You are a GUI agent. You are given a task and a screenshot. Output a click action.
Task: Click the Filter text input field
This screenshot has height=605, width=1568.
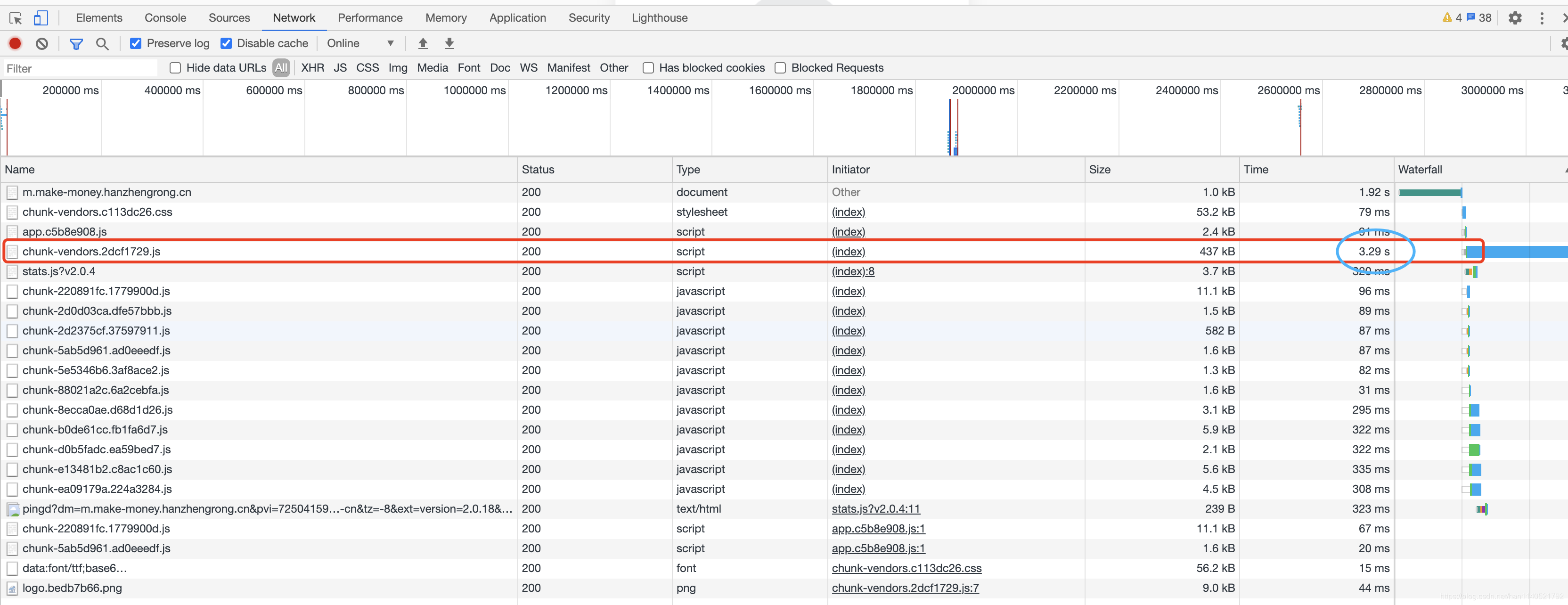[79, 68]
